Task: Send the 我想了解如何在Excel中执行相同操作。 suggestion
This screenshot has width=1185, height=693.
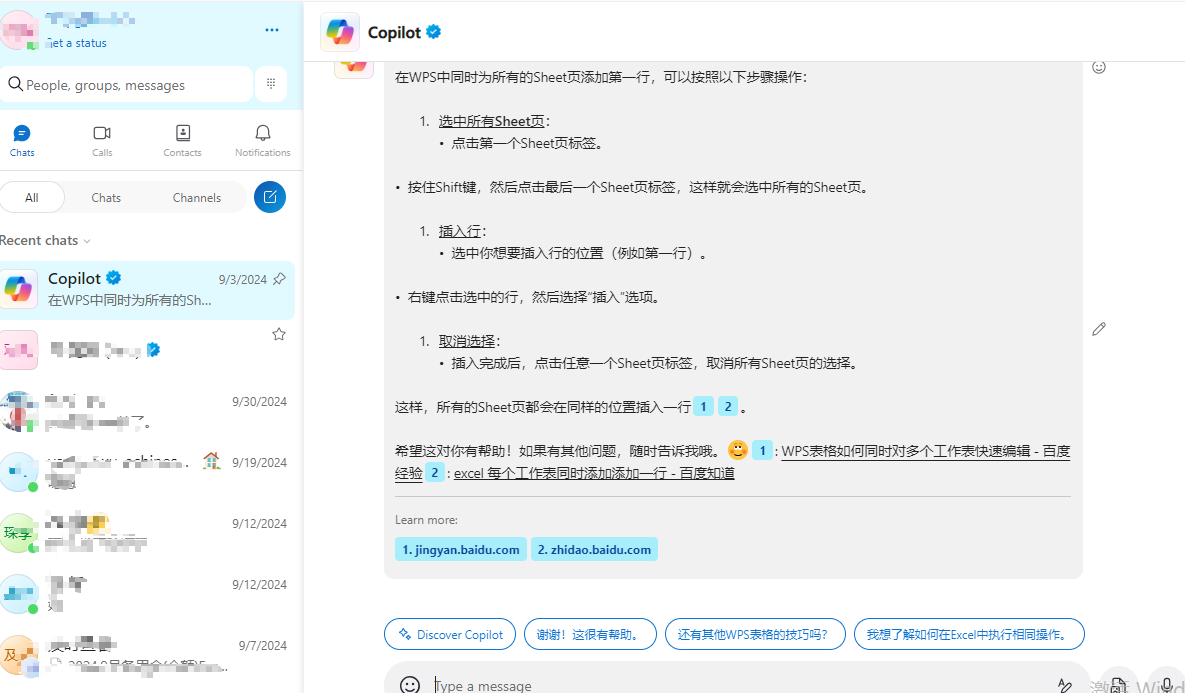Action: tap(969, 634)
